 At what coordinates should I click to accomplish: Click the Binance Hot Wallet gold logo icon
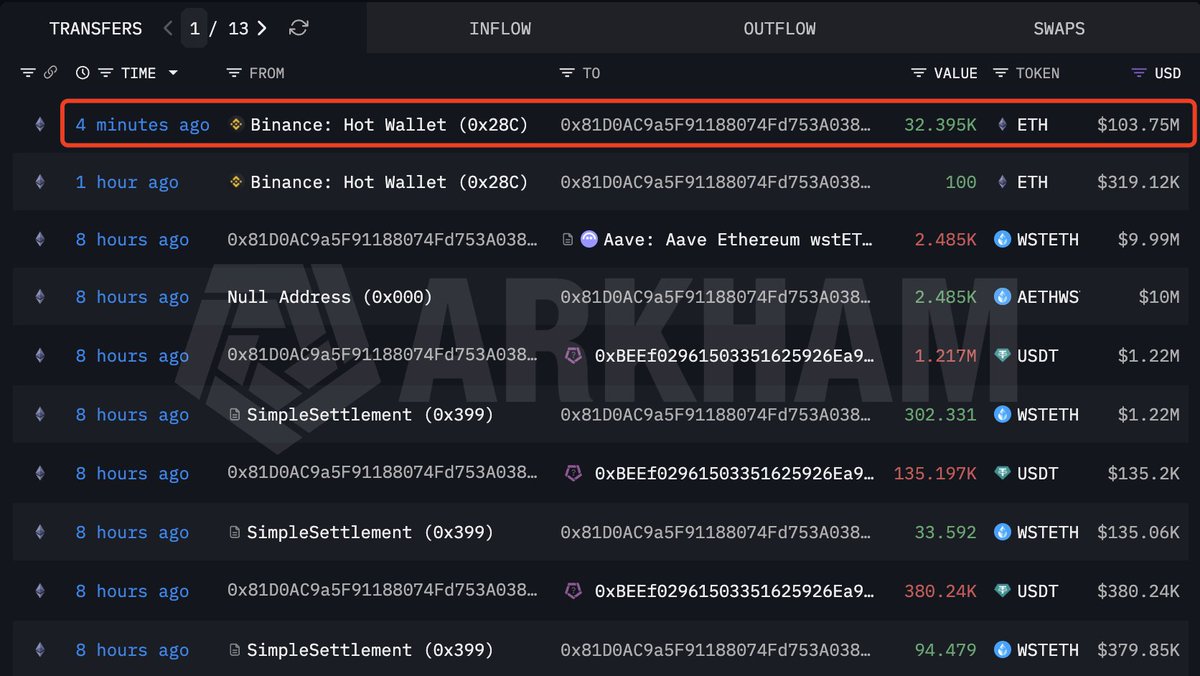pyautogui.click(x=236, y=124)
